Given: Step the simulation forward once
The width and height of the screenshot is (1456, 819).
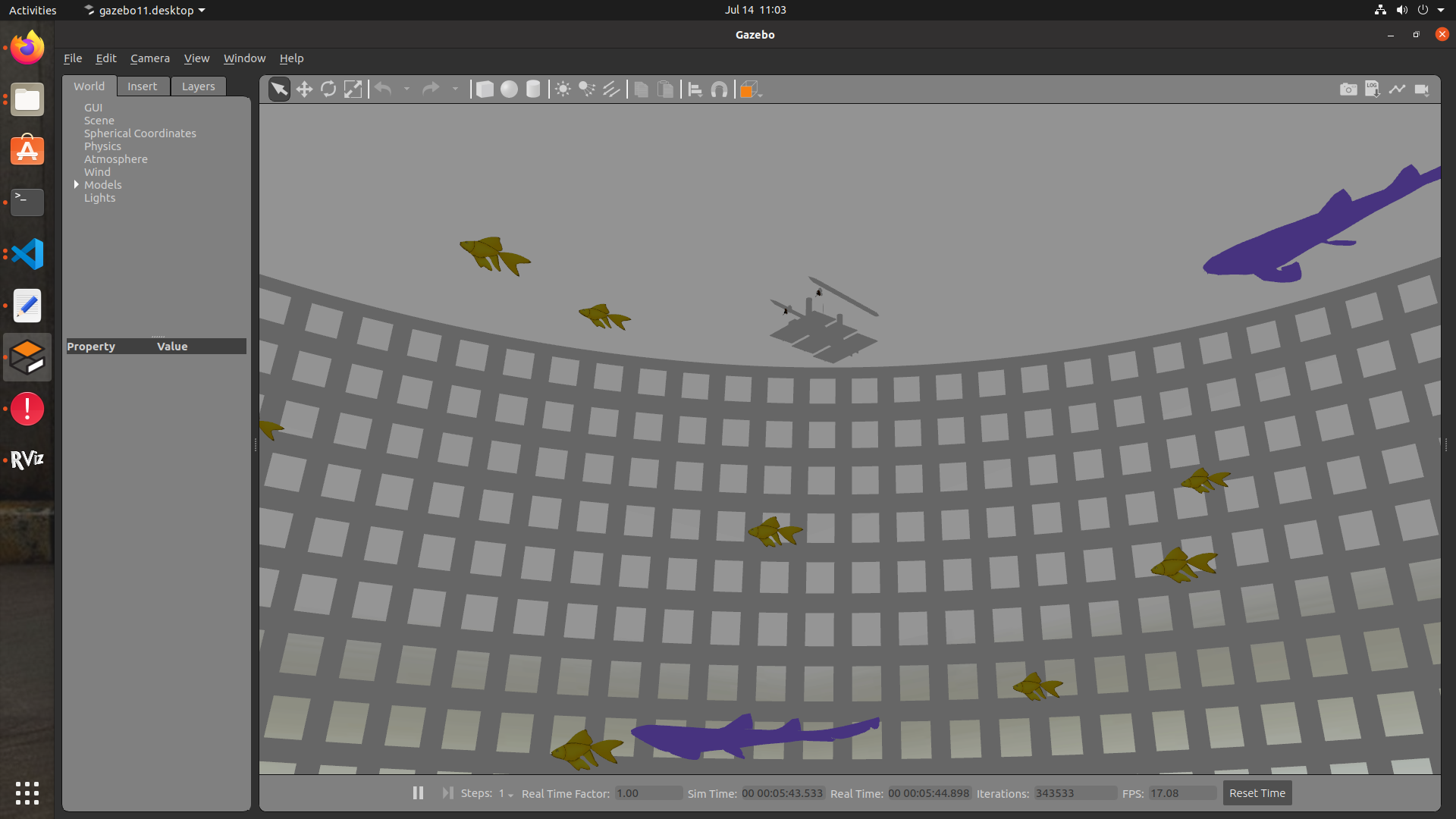Looking at the screenshot, I should 447,792.
